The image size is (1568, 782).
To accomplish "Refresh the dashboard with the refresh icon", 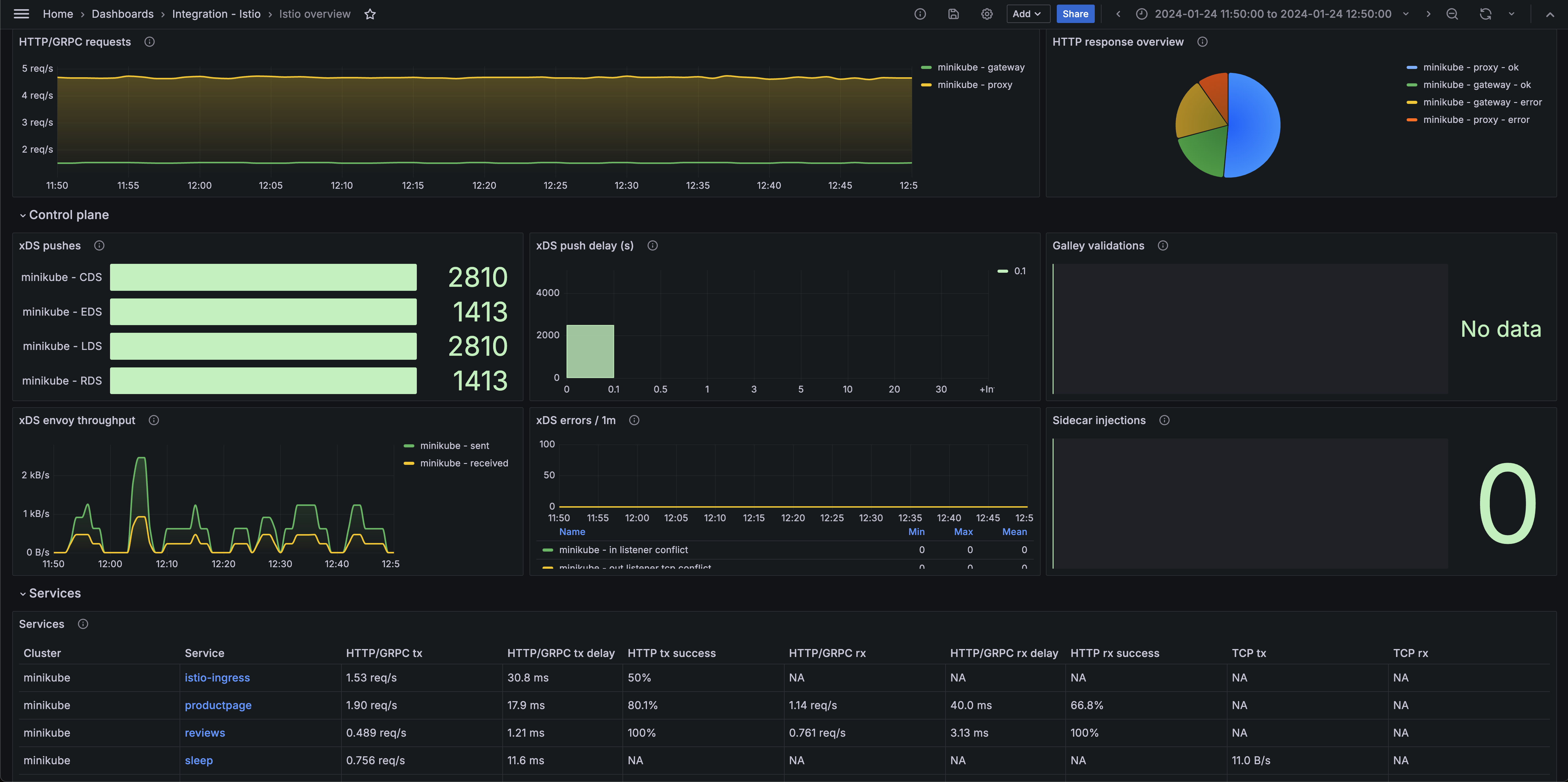I will (1485, 13).
